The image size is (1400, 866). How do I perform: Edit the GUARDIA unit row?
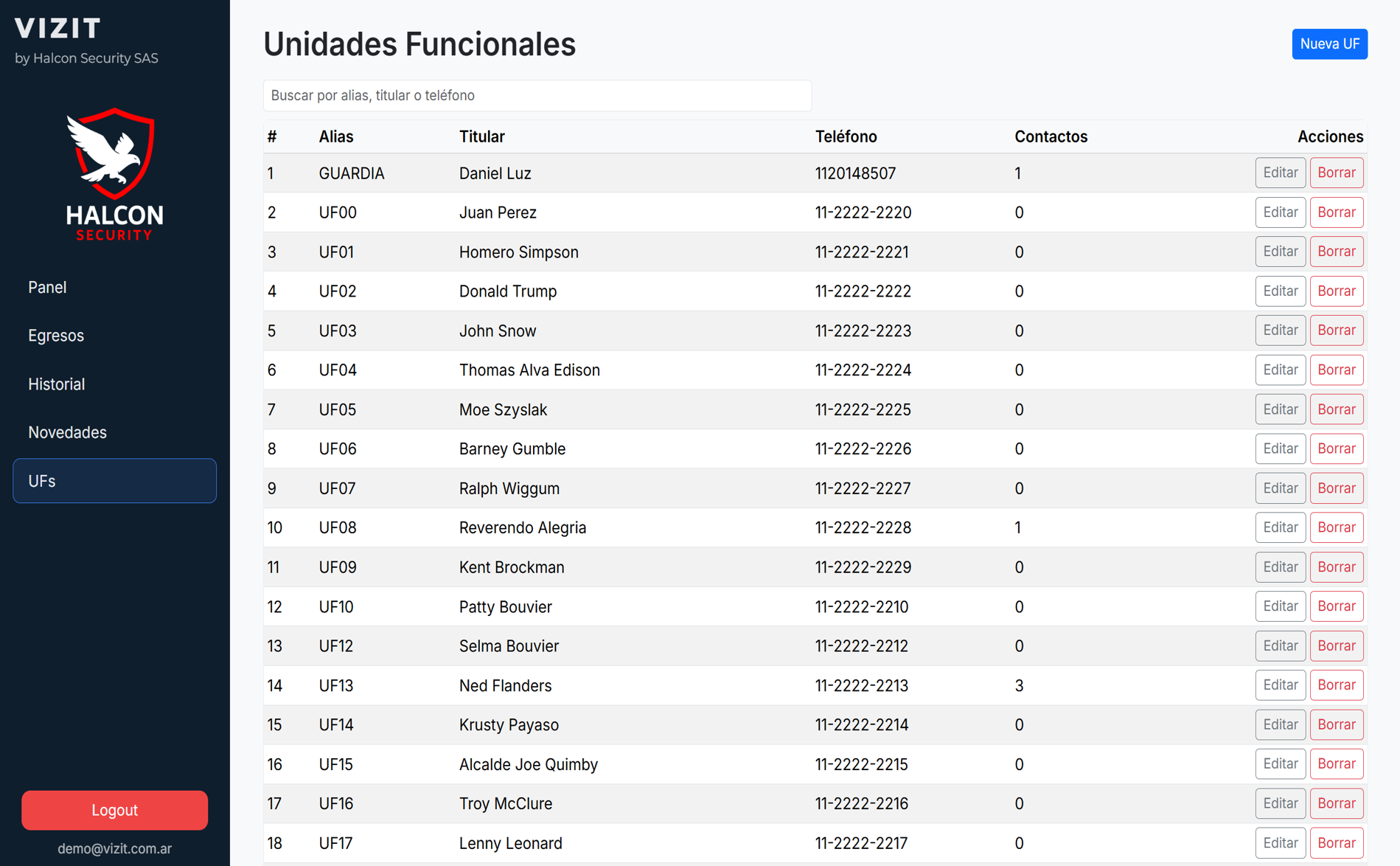pyautogui.click(x=1280, y=173)
